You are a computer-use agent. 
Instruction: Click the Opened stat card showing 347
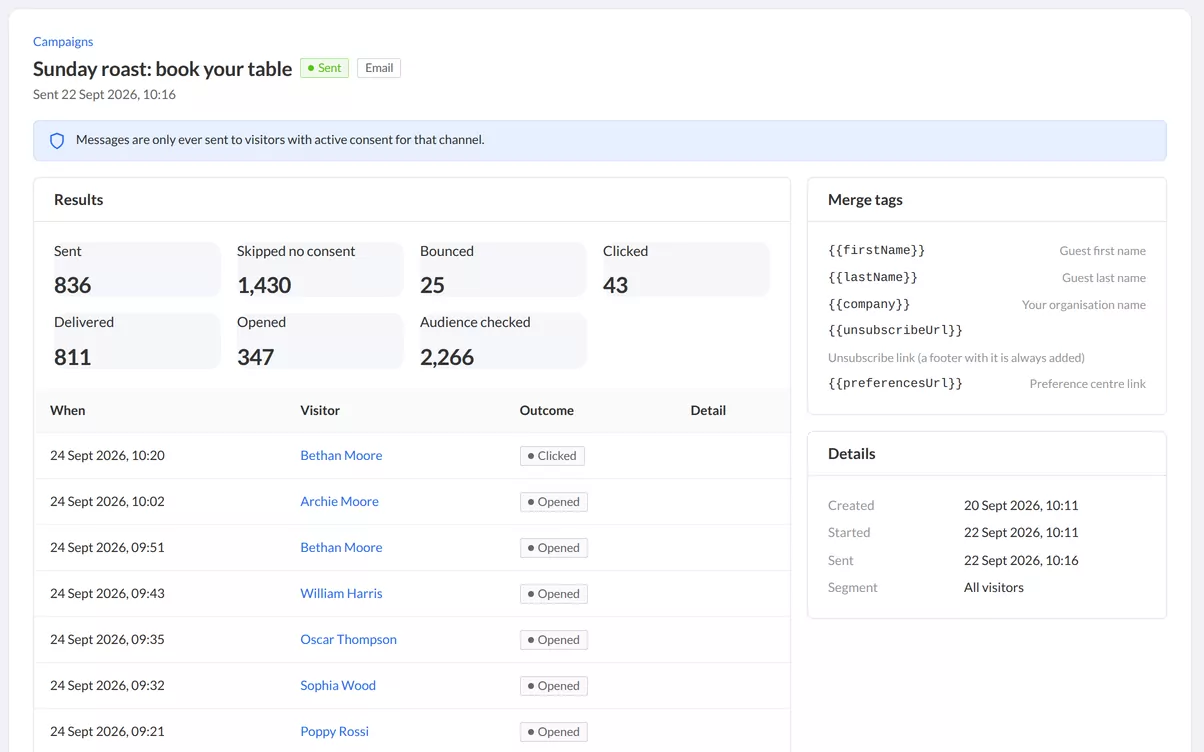pyautogui.click(x=319, y=341)
